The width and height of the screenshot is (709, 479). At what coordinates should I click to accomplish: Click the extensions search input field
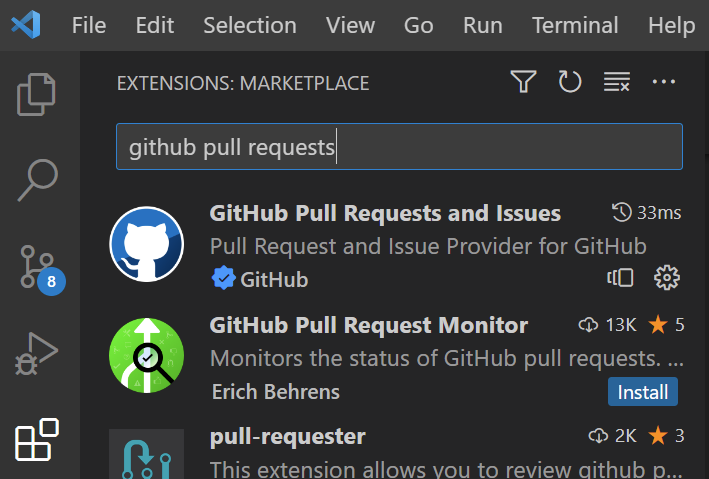(399, 147)
